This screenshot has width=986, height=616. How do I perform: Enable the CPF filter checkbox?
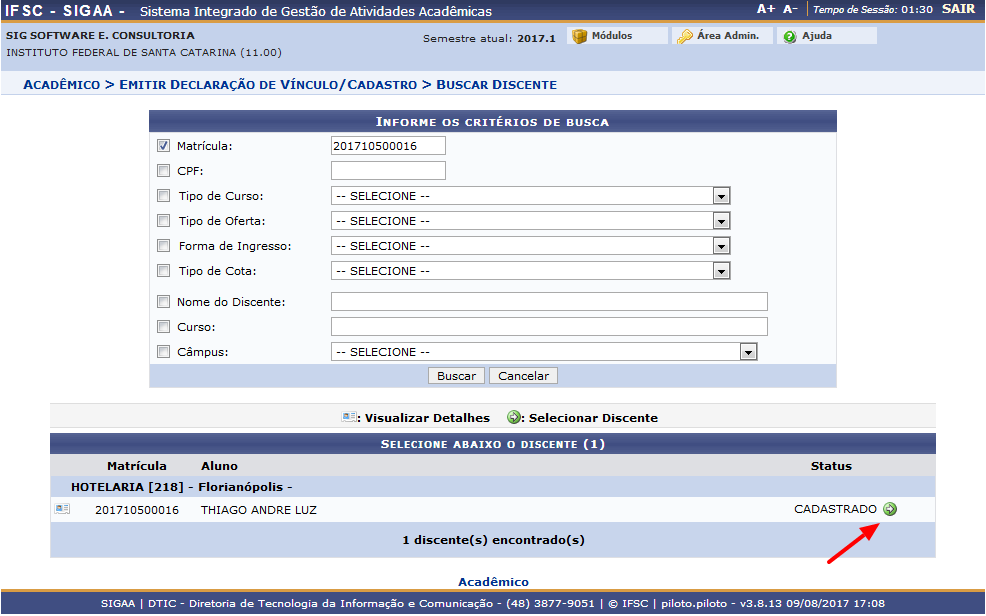(x=164, y=171)
